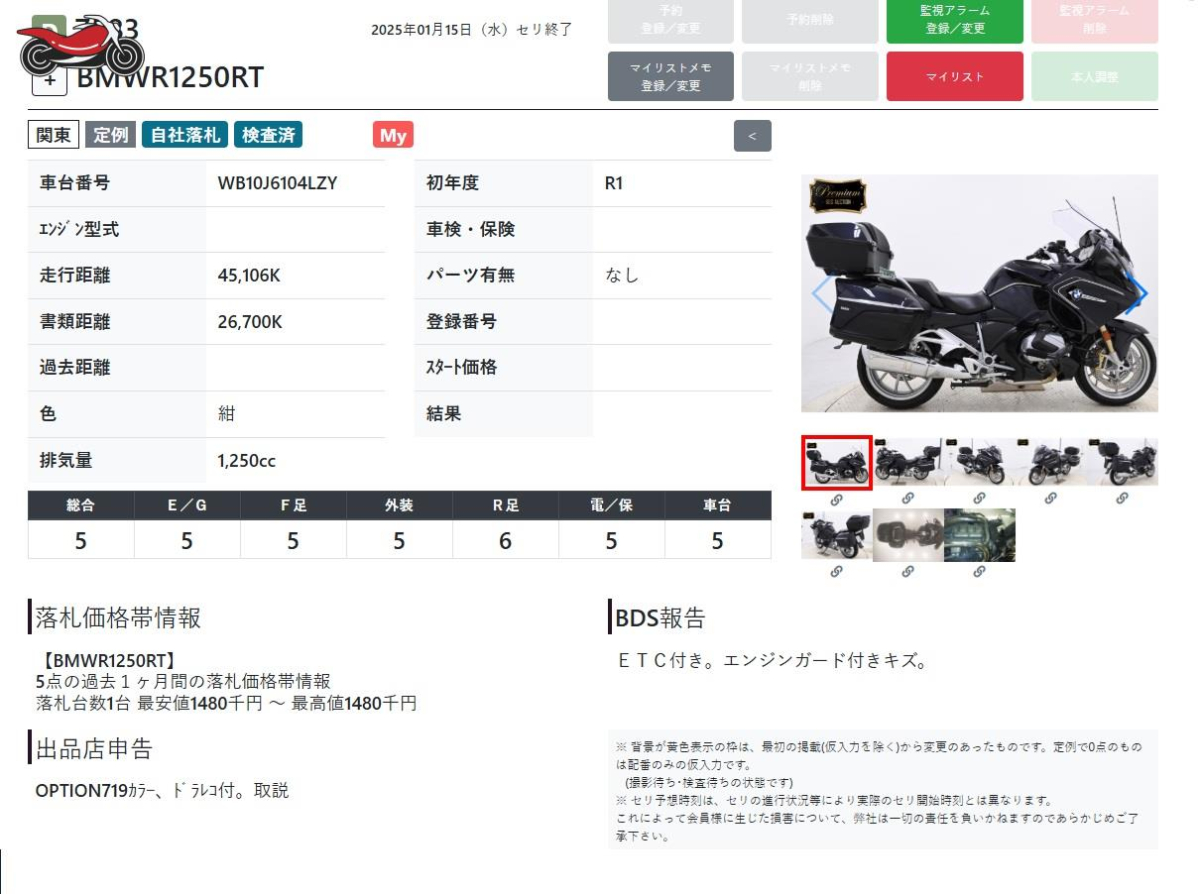The height and width of the screenshot is (894, 1200).
Task: Select the red-bordered first thumbnail
Action: 837,462
